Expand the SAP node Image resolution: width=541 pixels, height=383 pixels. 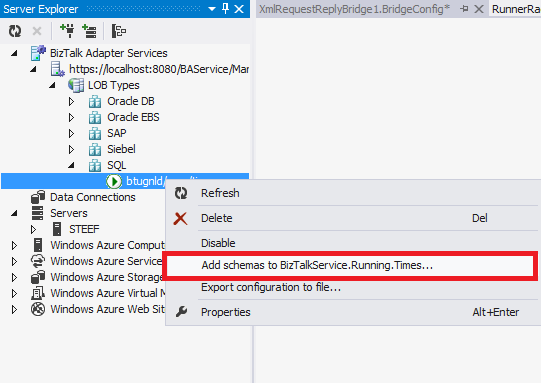(71, 133)
